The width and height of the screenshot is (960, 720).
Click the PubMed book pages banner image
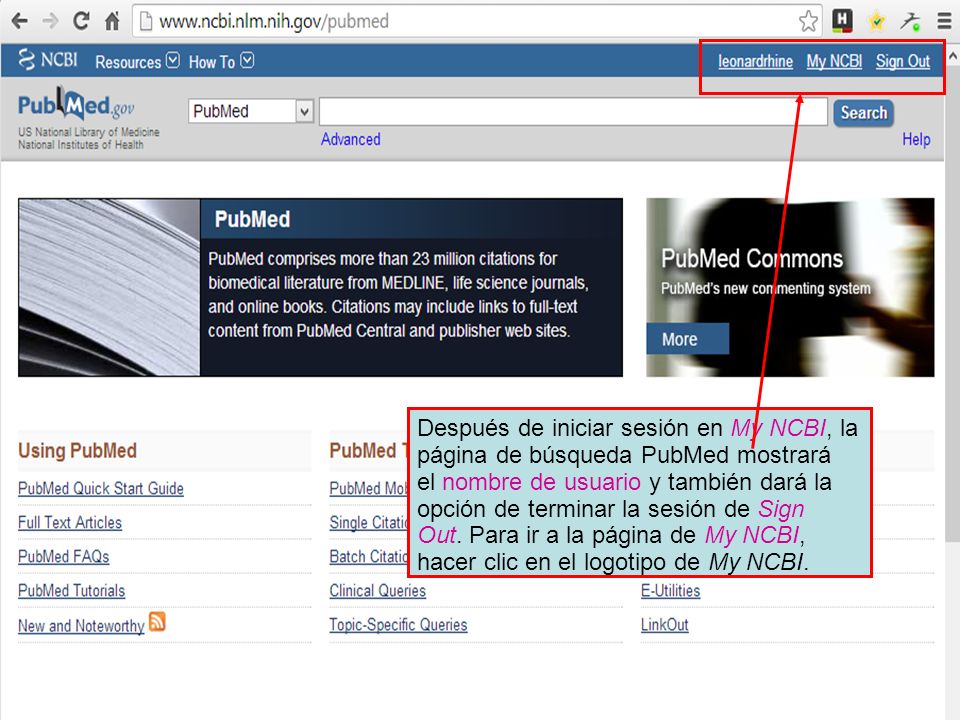110,287
